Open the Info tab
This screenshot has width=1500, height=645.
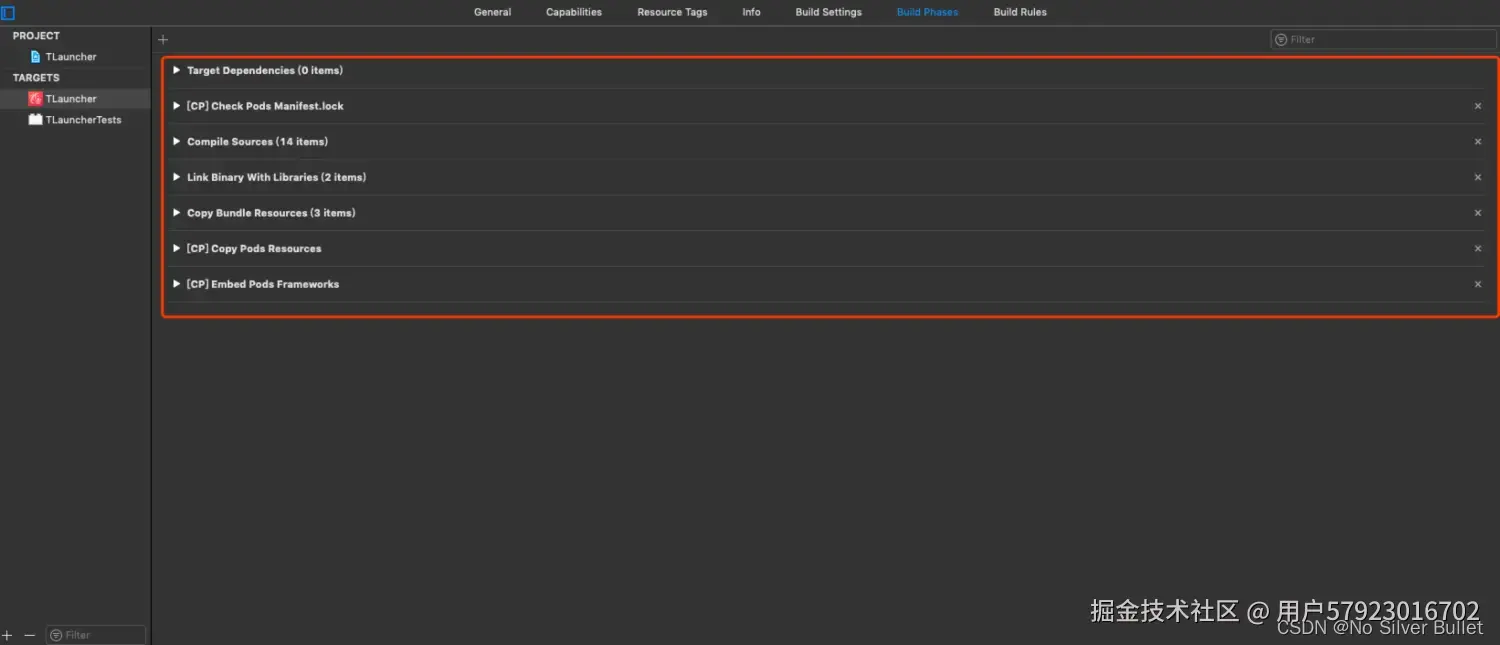752,12
